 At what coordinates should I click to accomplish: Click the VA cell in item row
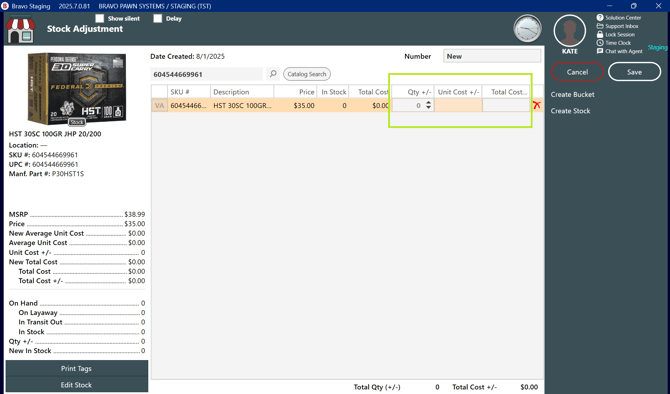click(159, 106)
